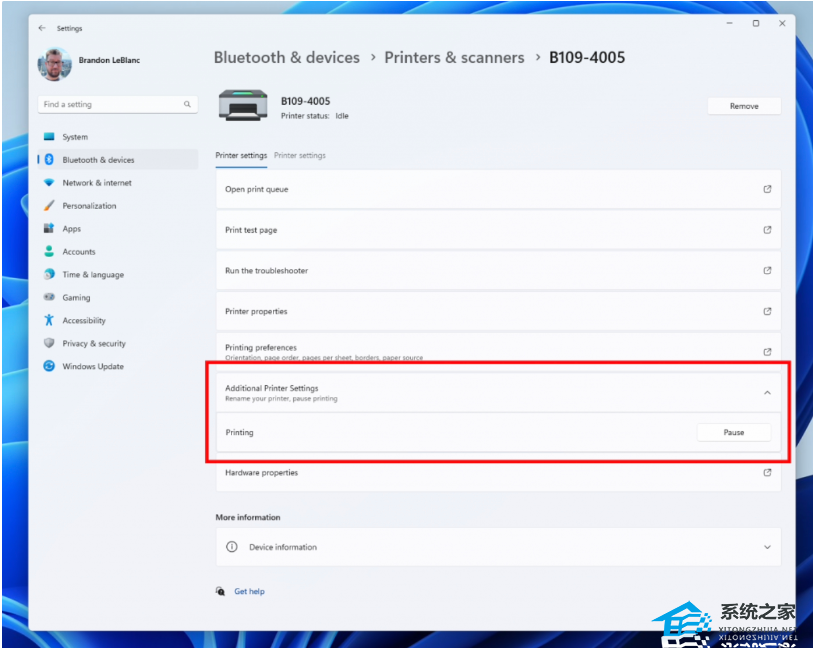
Task: Click Print test page external link icon
Action: [767, 230]
